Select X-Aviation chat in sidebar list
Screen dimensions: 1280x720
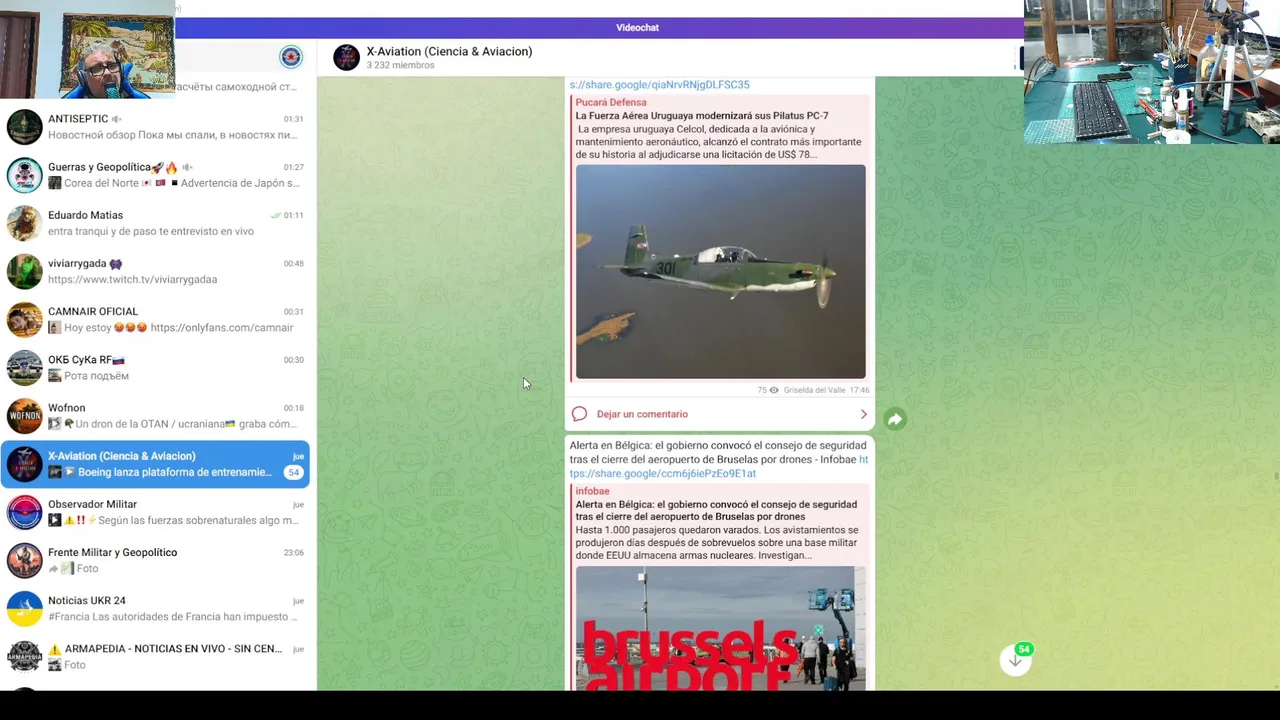155,465
